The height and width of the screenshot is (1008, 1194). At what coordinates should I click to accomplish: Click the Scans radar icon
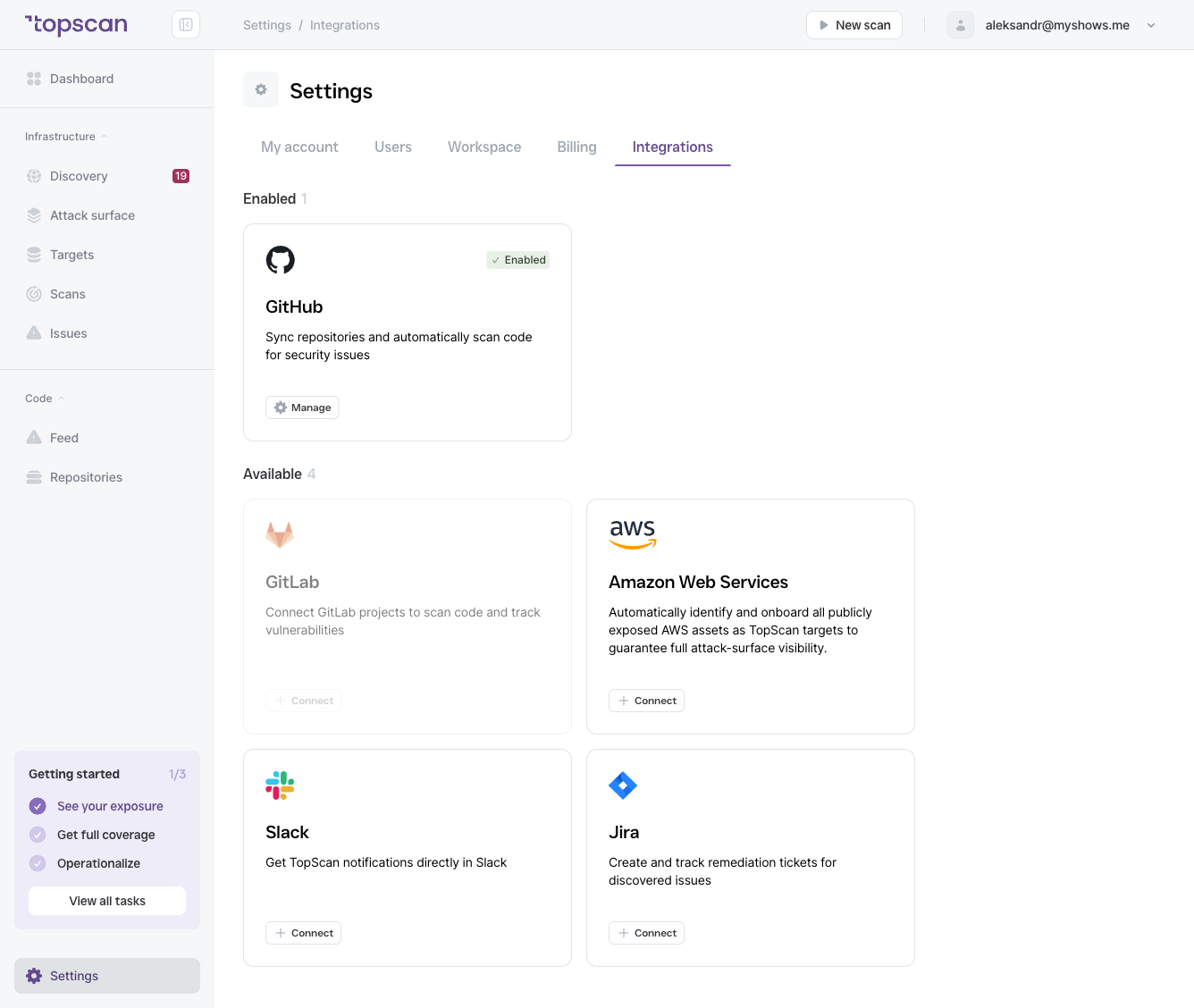tap(34, 294)
